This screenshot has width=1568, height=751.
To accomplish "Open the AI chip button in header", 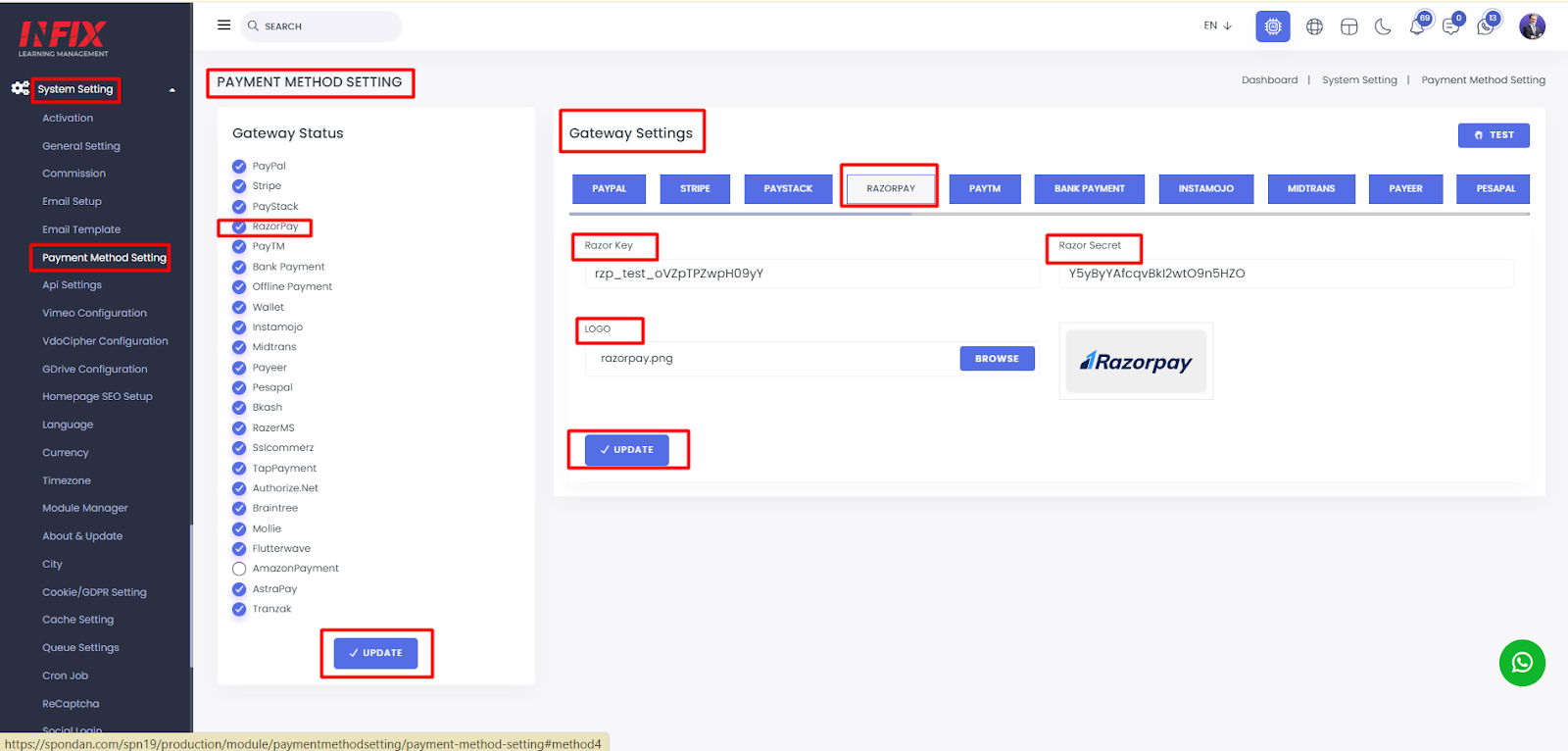I will (1273, 26).
